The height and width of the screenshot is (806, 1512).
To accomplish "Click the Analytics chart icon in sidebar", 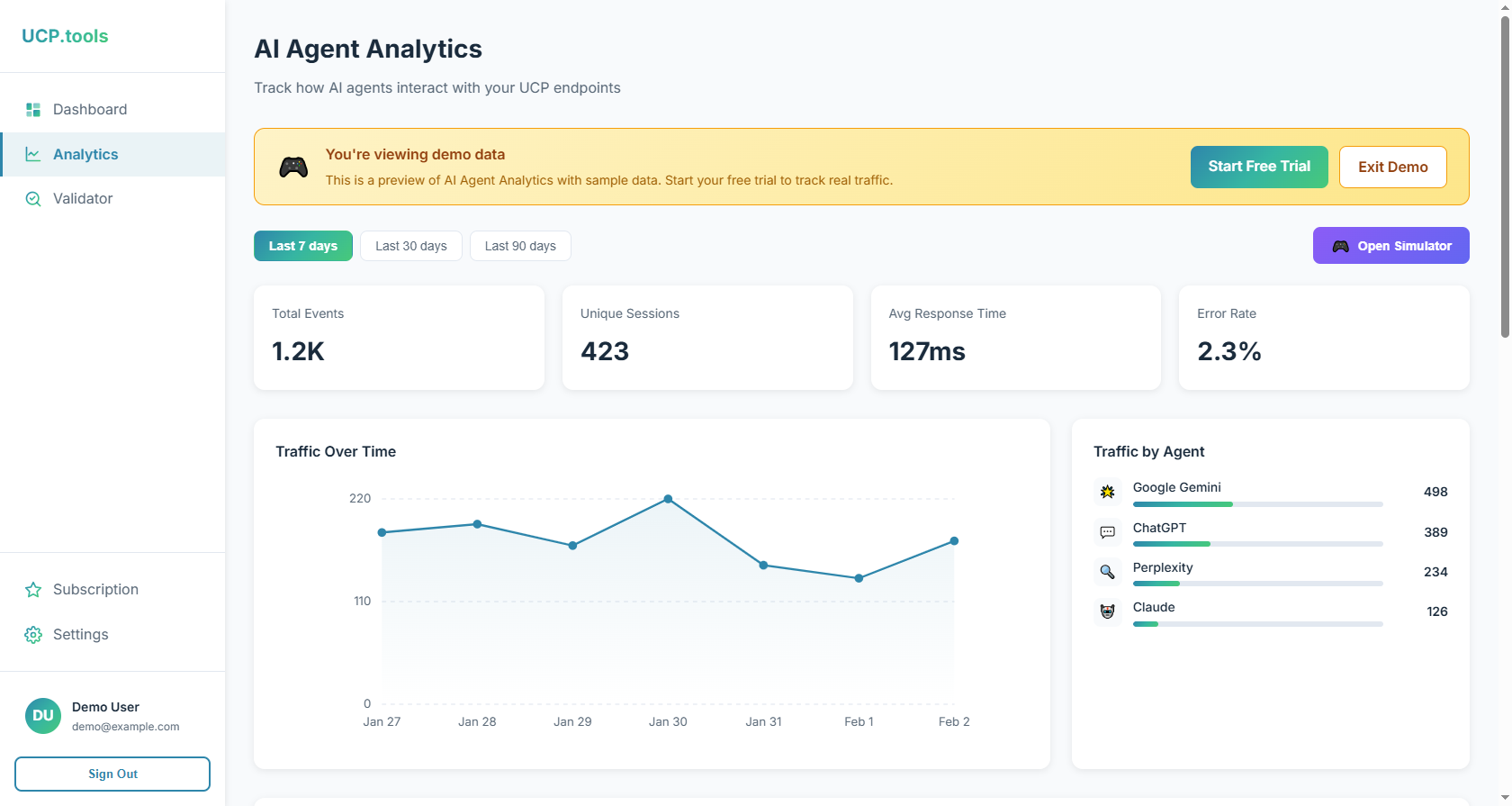I will [x=33, y=154].
